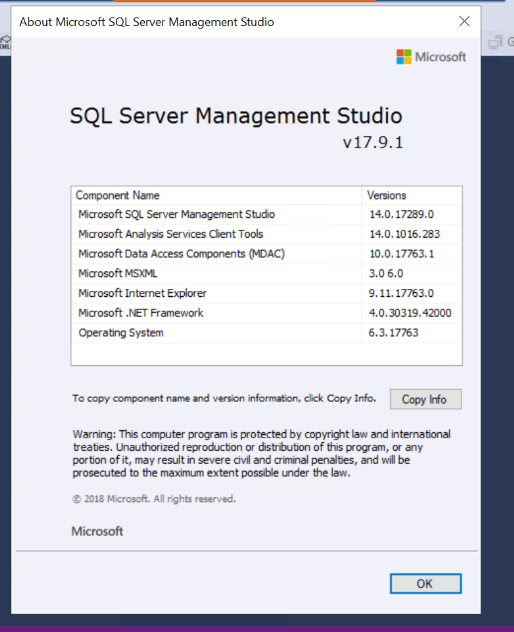
Task: Click the 2018 Microsoft copyright notice
Action: coord(154,499)
